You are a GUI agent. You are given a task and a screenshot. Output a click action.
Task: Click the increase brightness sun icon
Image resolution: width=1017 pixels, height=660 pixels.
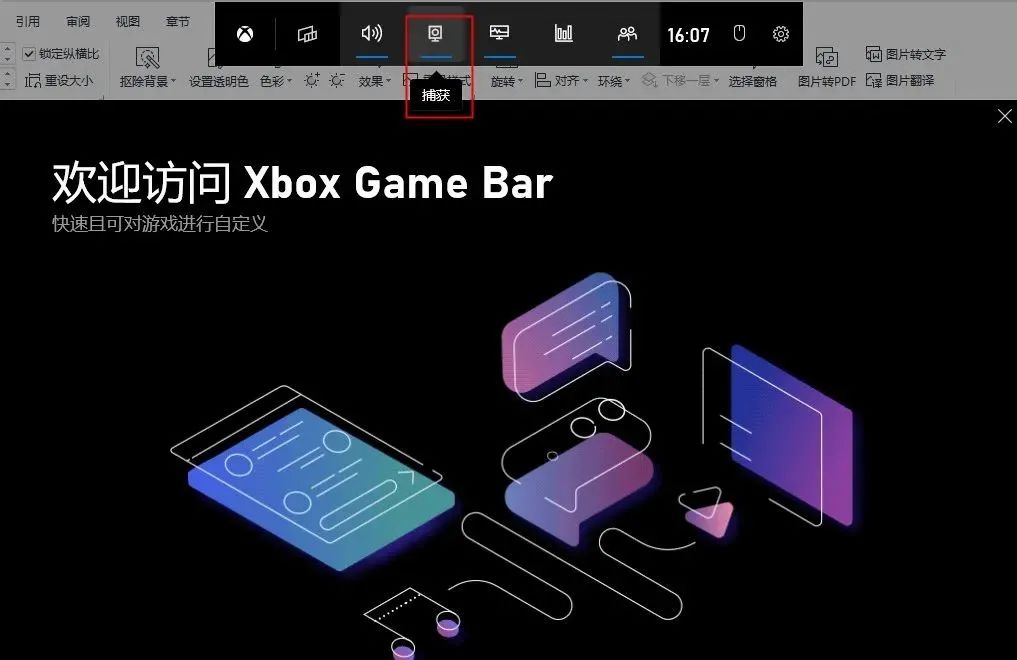(x=312, y=80)
